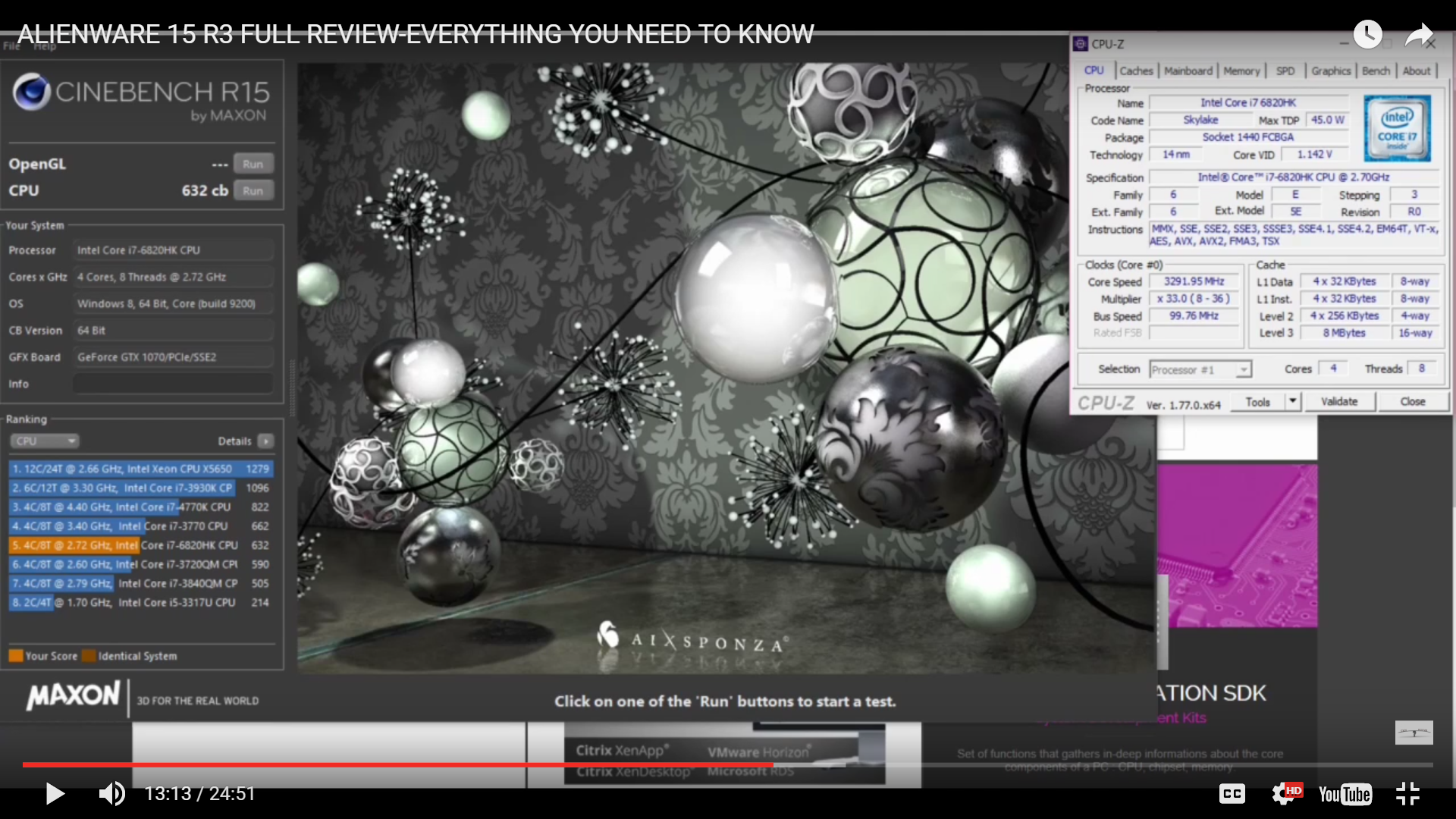The width and height of the screenshot is (1456, 819).
Task: Click CPU-Z title bar app icon
Action: [1081, 44]
